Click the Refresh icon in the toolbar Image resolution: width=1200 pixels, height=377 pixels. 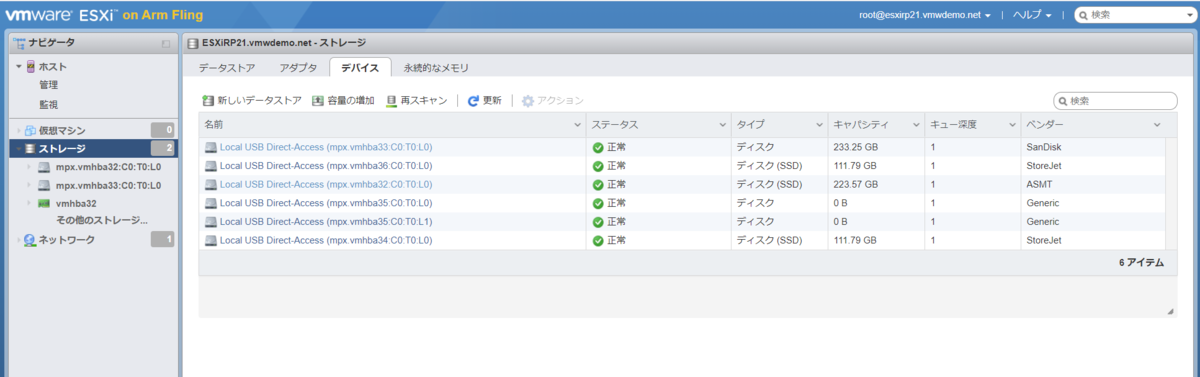click(x=473, y=101)
